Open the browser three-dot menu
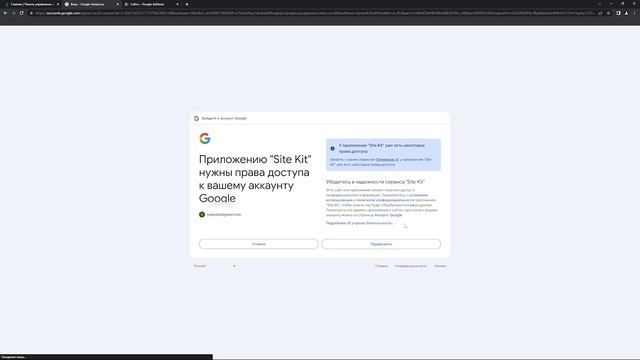The image size is (640, 360). 635,13
